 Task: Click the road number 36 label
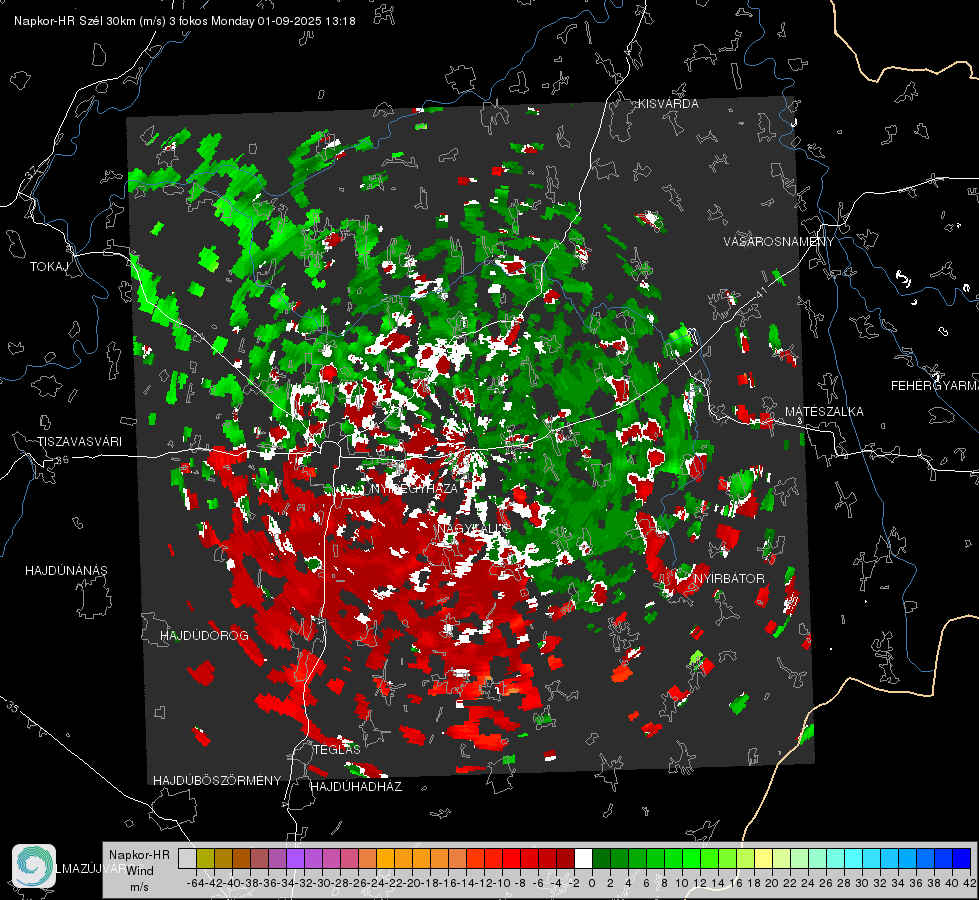tap(62, 460)
